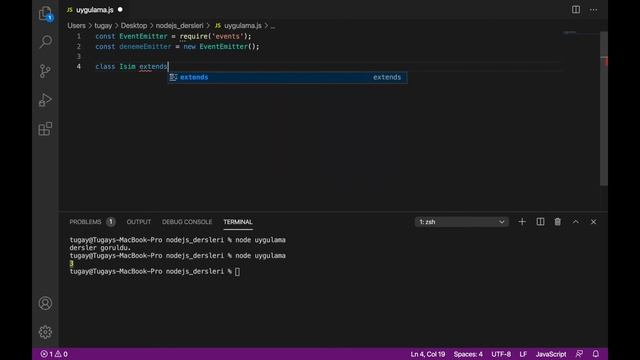This screenshot has height=360, width=640.
Task: Click the breadcrumb ellipsis symbol item
Action: (x=273, y=26)
